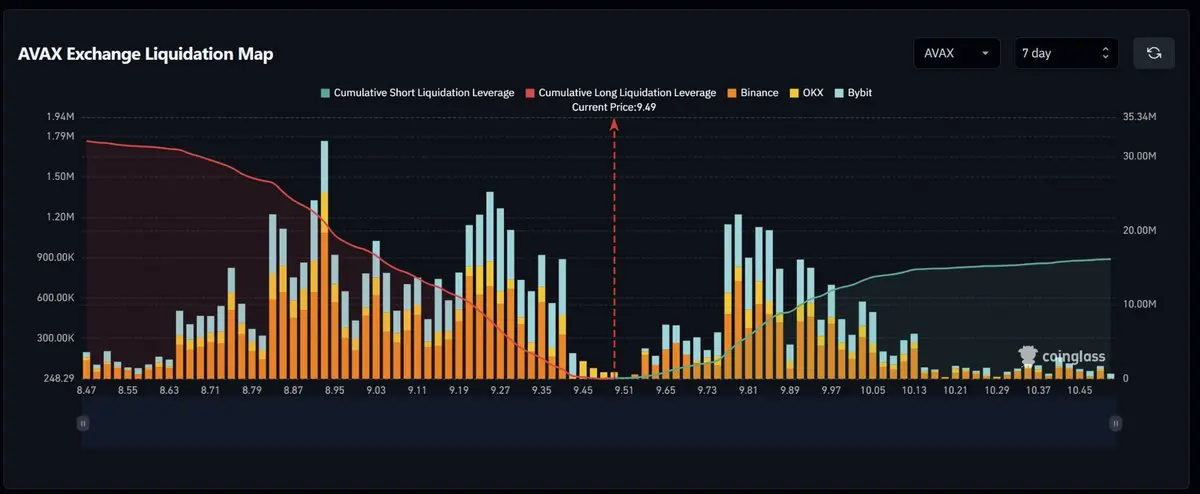
Task: Click the 10.05 x-axis label
Action: pos(873,391)
